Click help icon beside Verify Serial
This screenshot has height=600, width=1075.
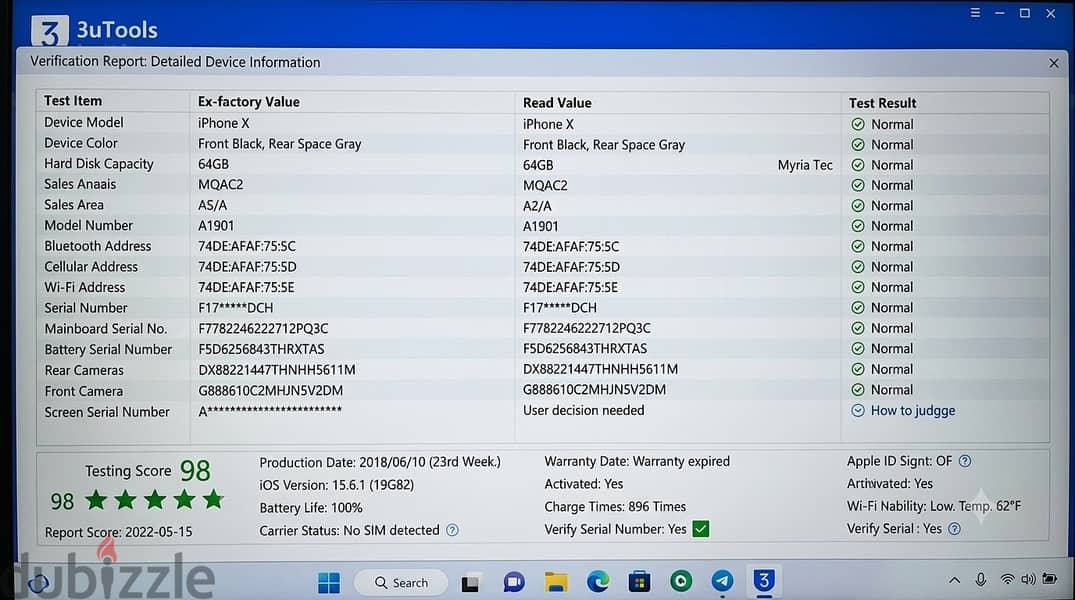[x=954, y=529]
